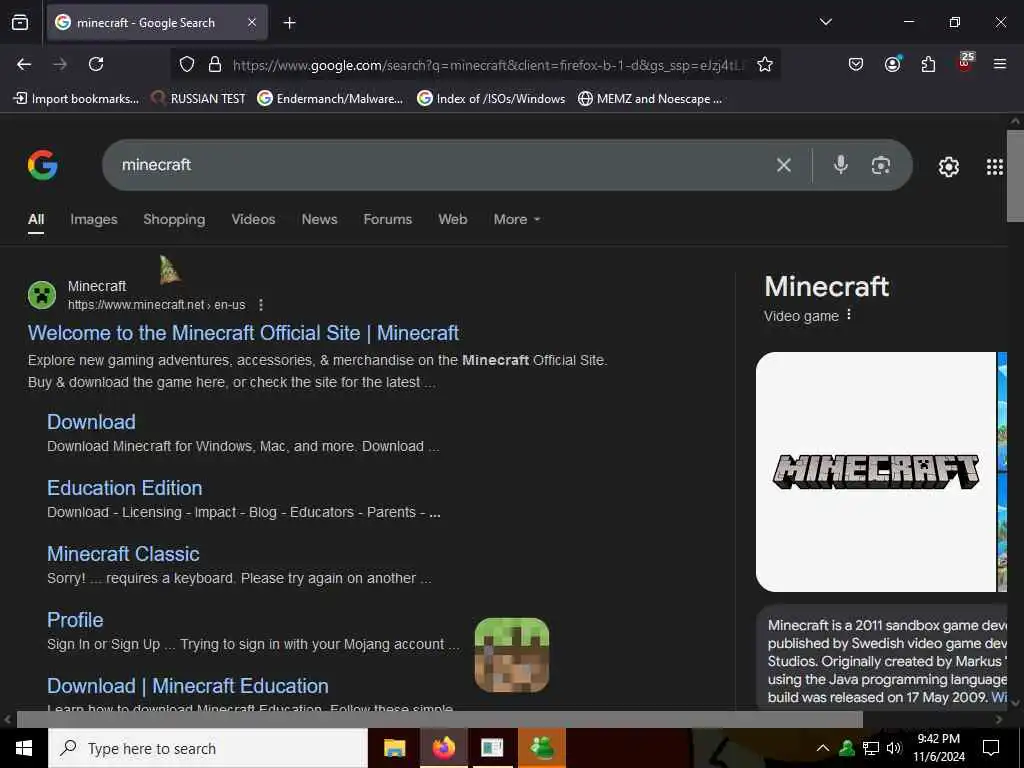
Task: Open the Profile sitelink
Action: point(75,620)
